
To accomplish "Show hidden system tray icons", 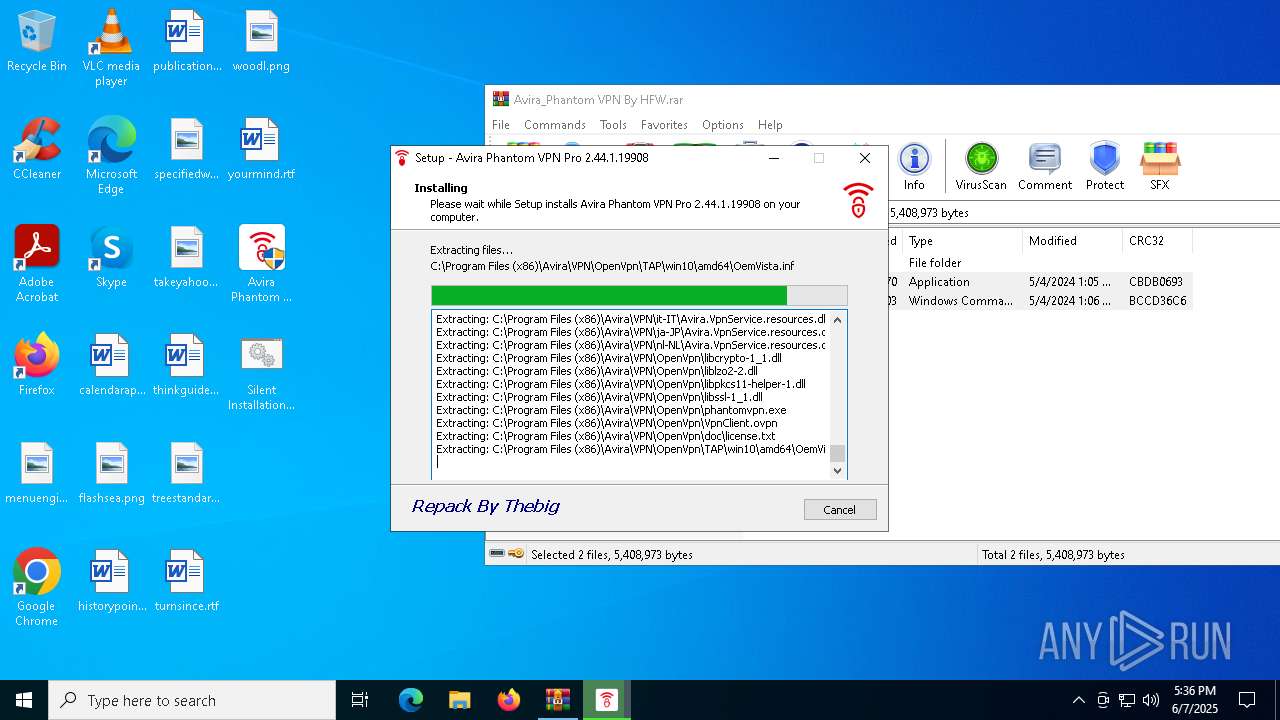I will point(1078,700).
